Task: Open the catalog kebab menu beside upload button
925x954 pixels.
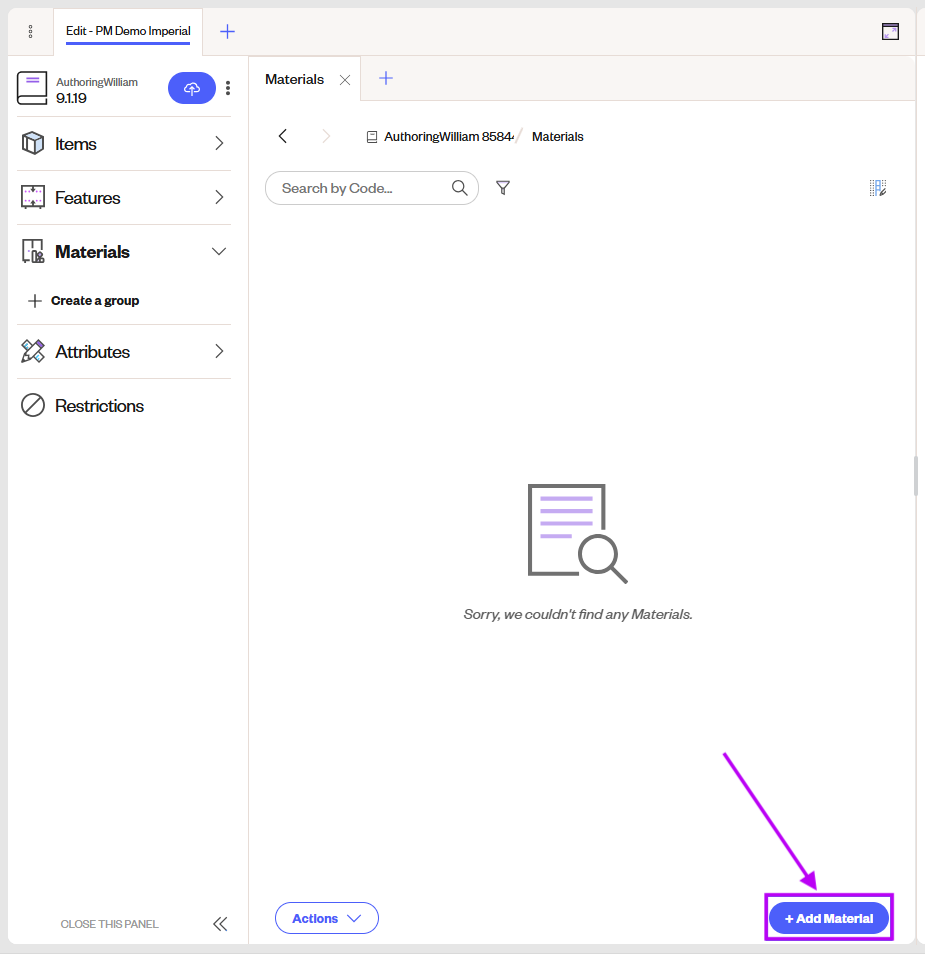Action: [x=228, y=88]
